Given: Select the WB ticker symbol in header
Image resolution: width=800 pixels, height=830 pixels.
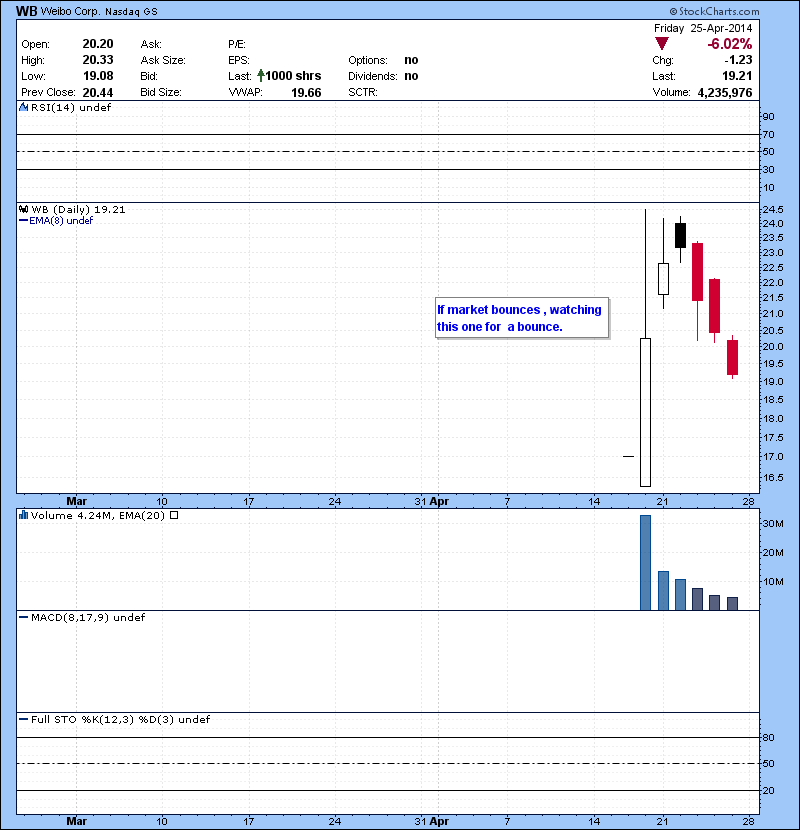Looking at the screenshot, I should point(26,11).
